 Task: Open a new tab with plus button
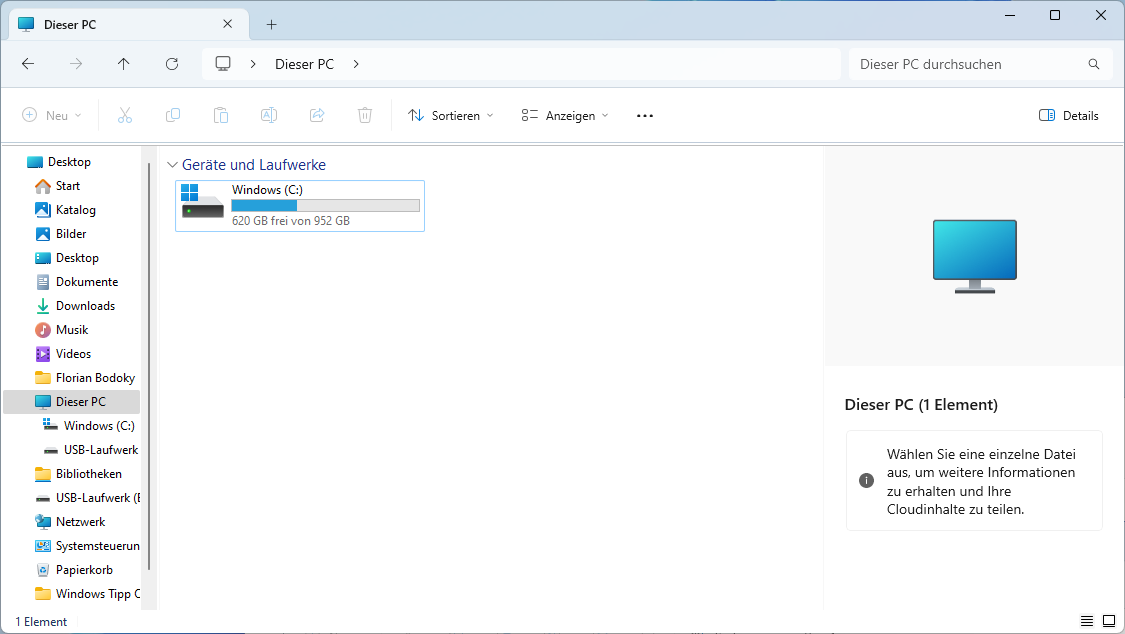click(x=271, y=24)
